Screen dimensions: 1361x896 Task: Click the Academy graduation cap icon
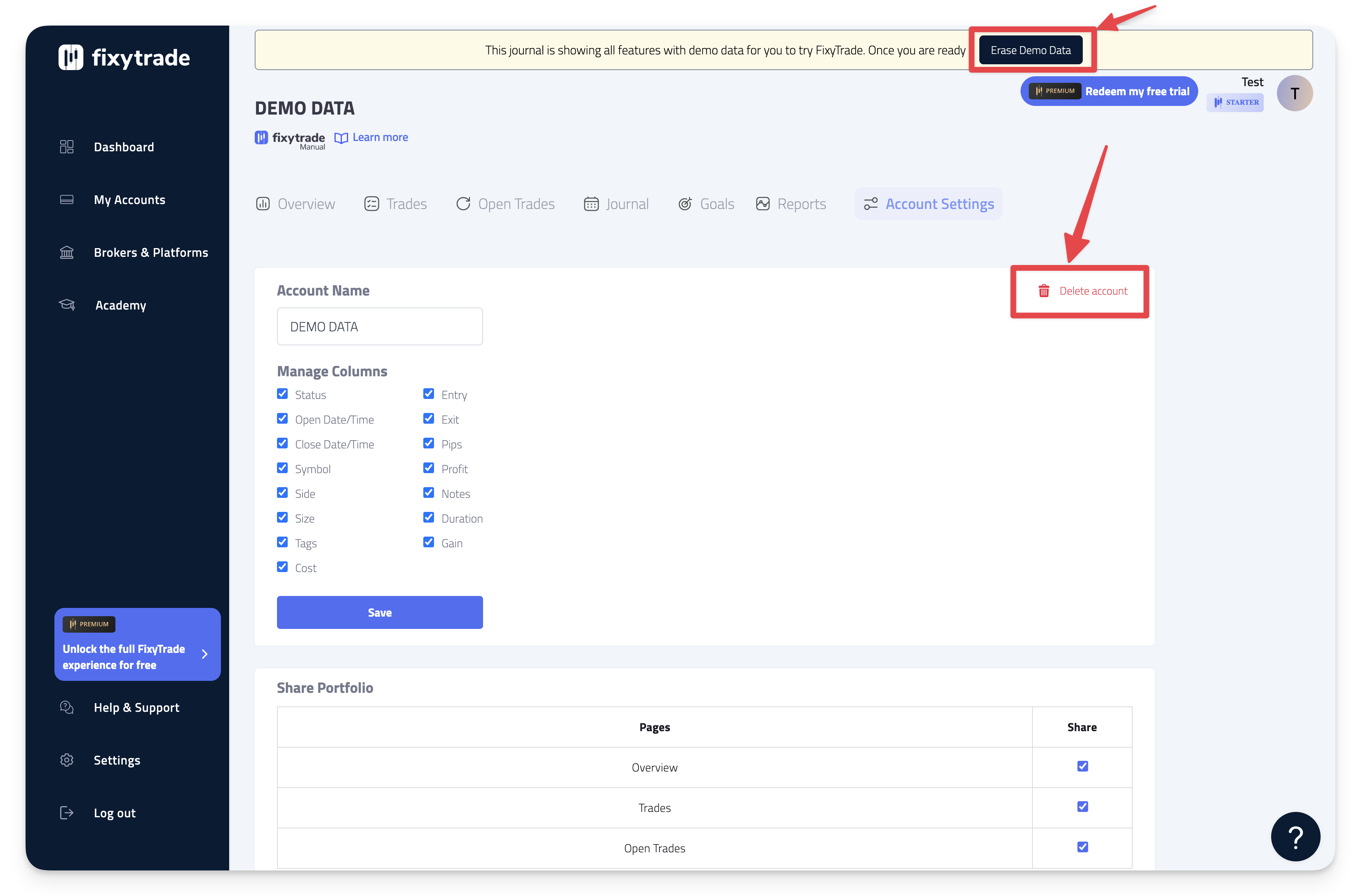click(x=67, y=305)
